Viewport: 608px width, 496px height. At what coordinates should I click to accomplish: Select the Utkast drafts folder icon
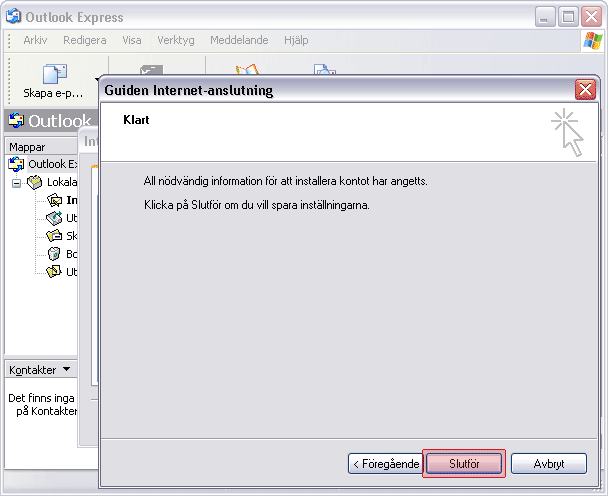[x=55, y=272]
